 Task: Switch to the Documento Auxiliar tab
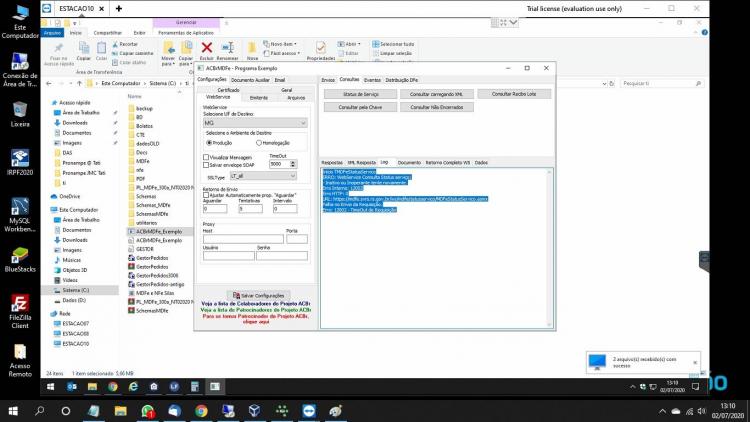click(250, 80)
